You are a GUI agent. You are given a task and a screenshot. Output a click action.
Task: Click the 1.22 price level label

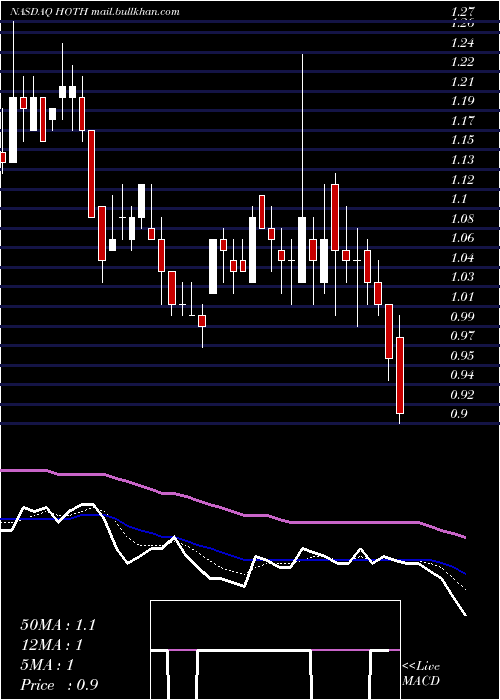coord(462,62)
